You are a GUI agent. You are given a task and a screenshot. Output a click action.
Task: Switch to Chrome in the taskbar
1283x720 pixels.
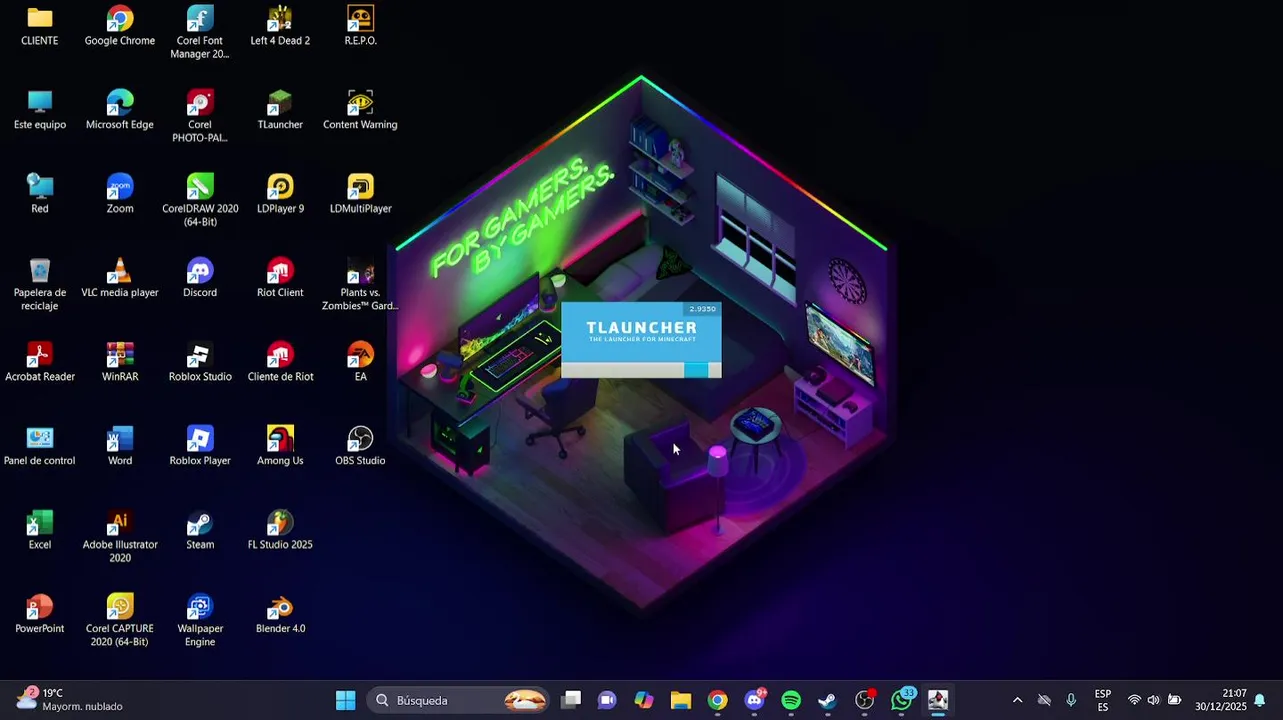click(x=718, y=700)
